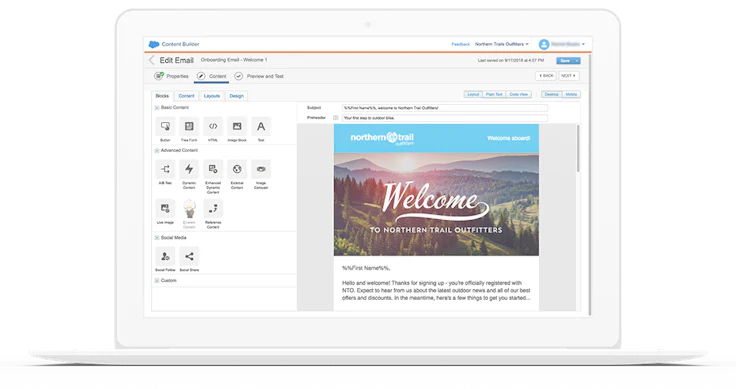This screenshot has width=736, height=389.
Task: Open the Content step
Action: point(212,76)
